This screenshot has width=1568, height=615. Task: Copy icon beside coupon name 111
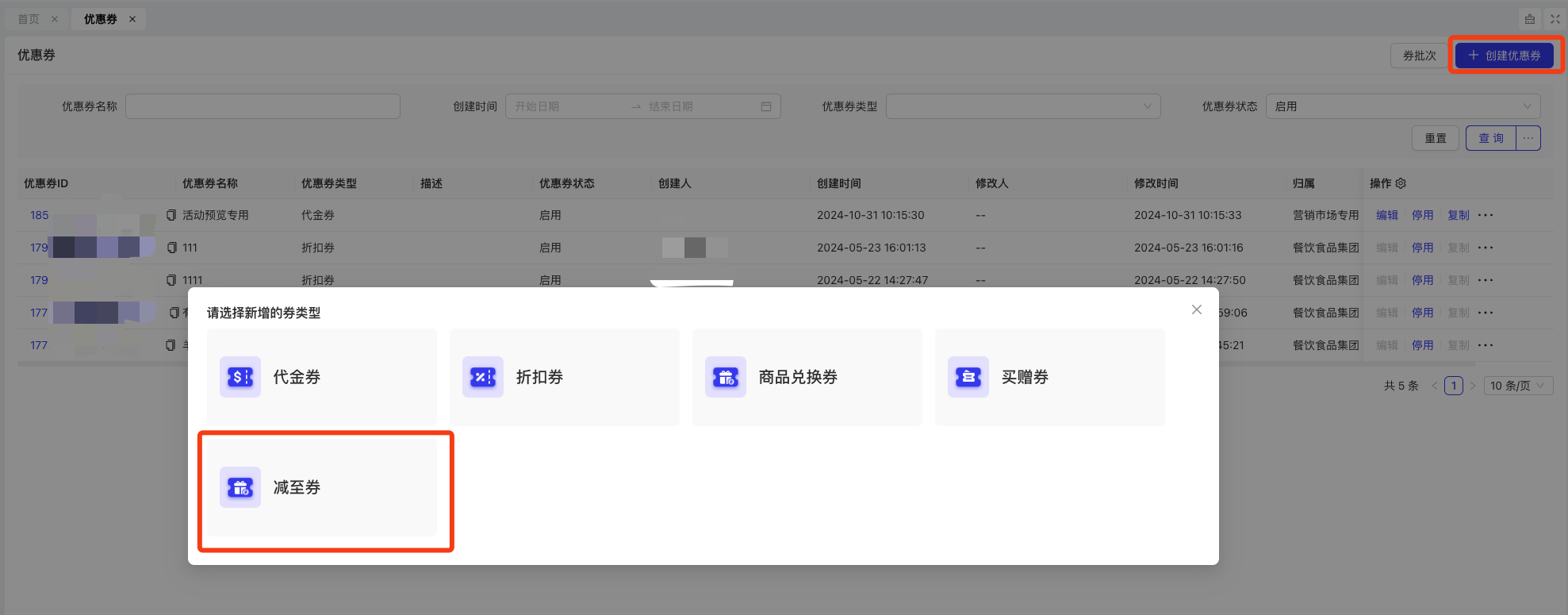tap(171, 248)
